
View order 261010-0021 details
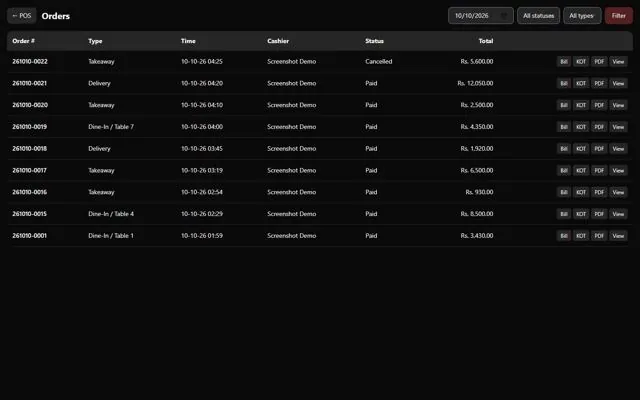[x=618, y=83]
